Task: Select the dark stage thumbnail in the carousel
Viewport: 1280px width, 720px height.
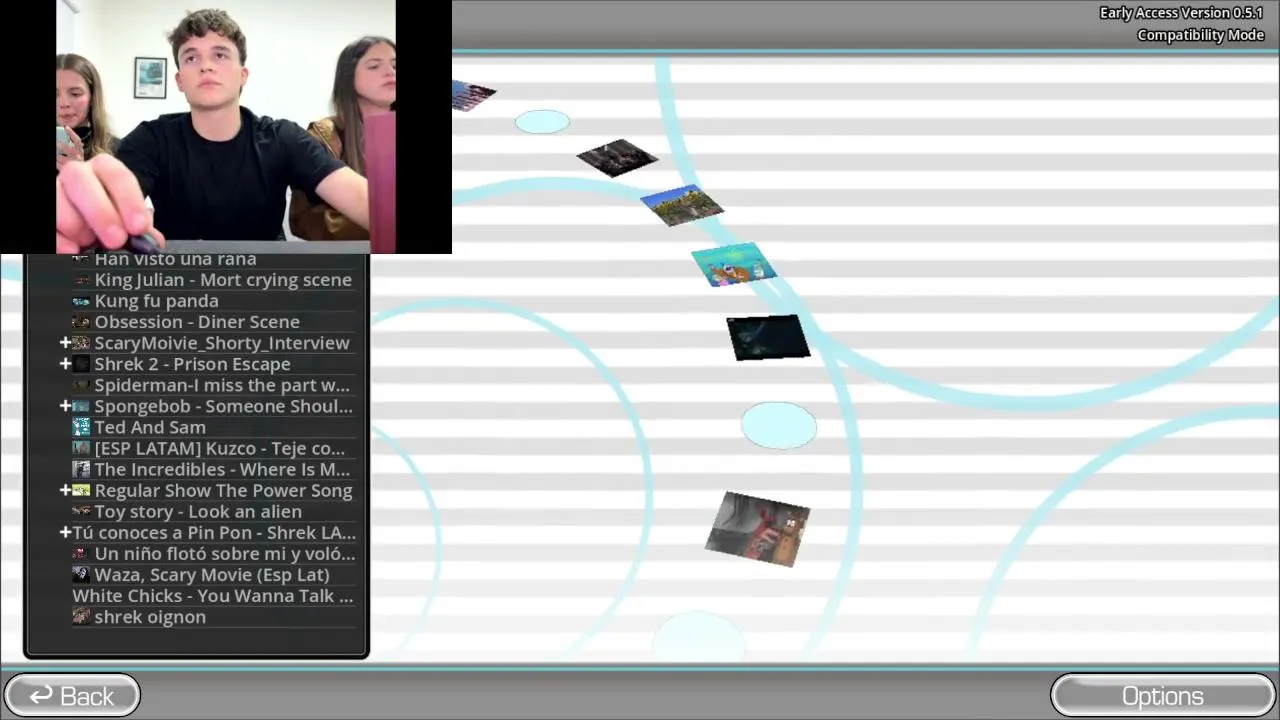Action: 617,158
